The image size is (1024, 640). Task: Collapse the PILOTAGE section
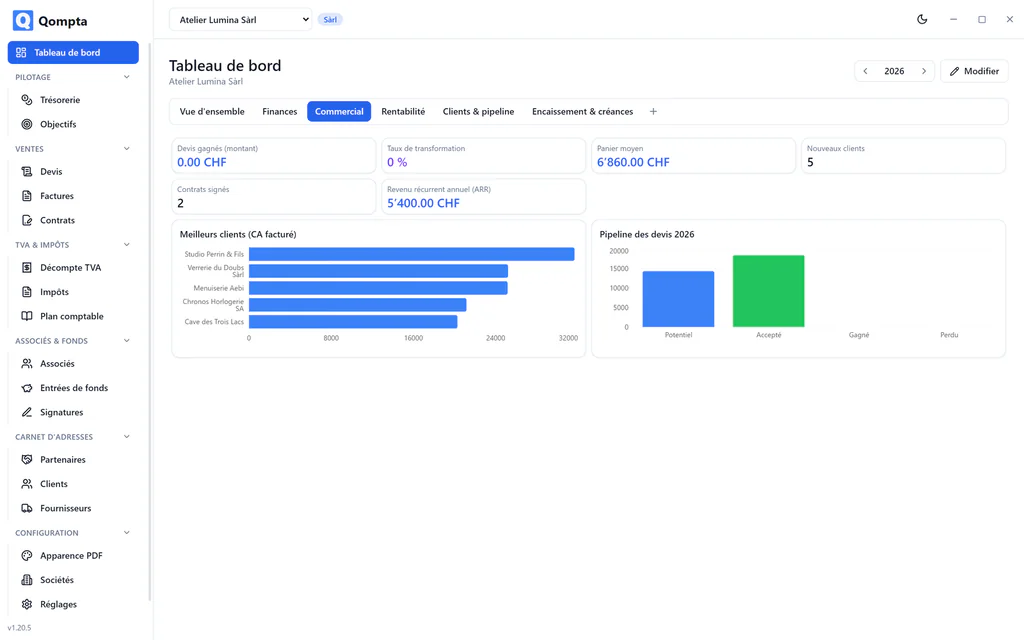click(x=127, y=77)
